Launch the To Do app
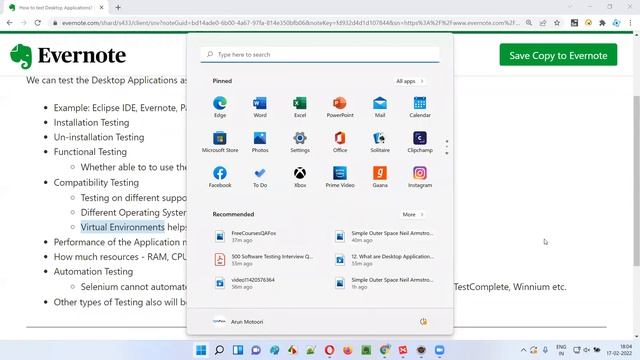This screenshot has height=360, width=640. 260,177
